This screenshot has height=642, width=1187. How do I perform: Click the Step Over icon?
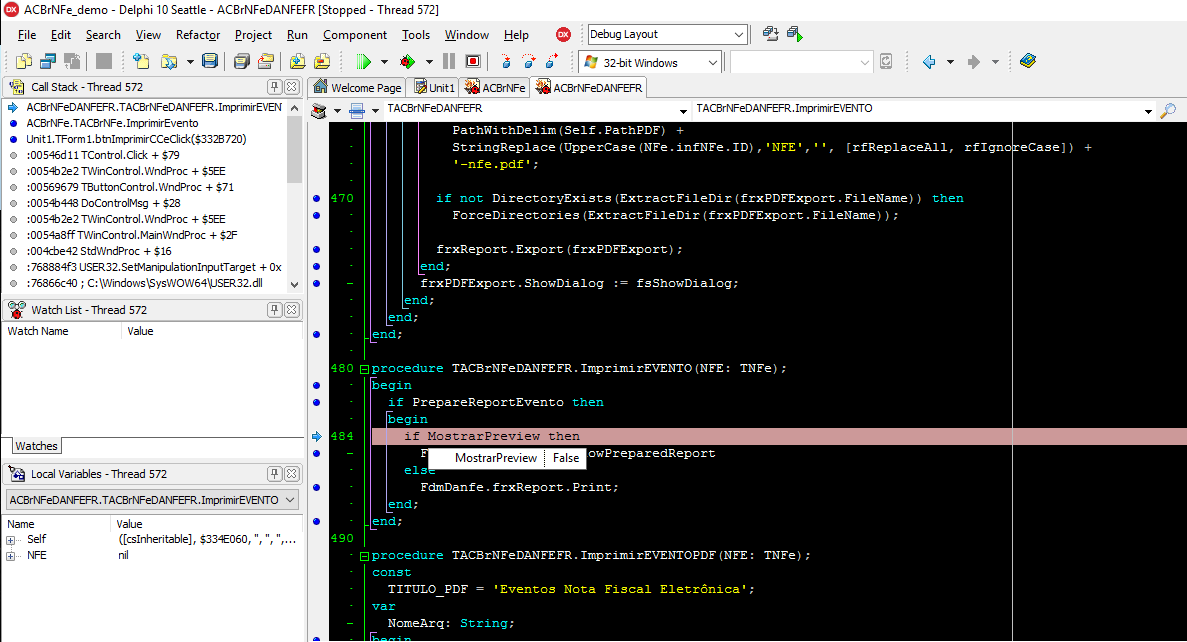pyautogui.click(x=528, y=61)
